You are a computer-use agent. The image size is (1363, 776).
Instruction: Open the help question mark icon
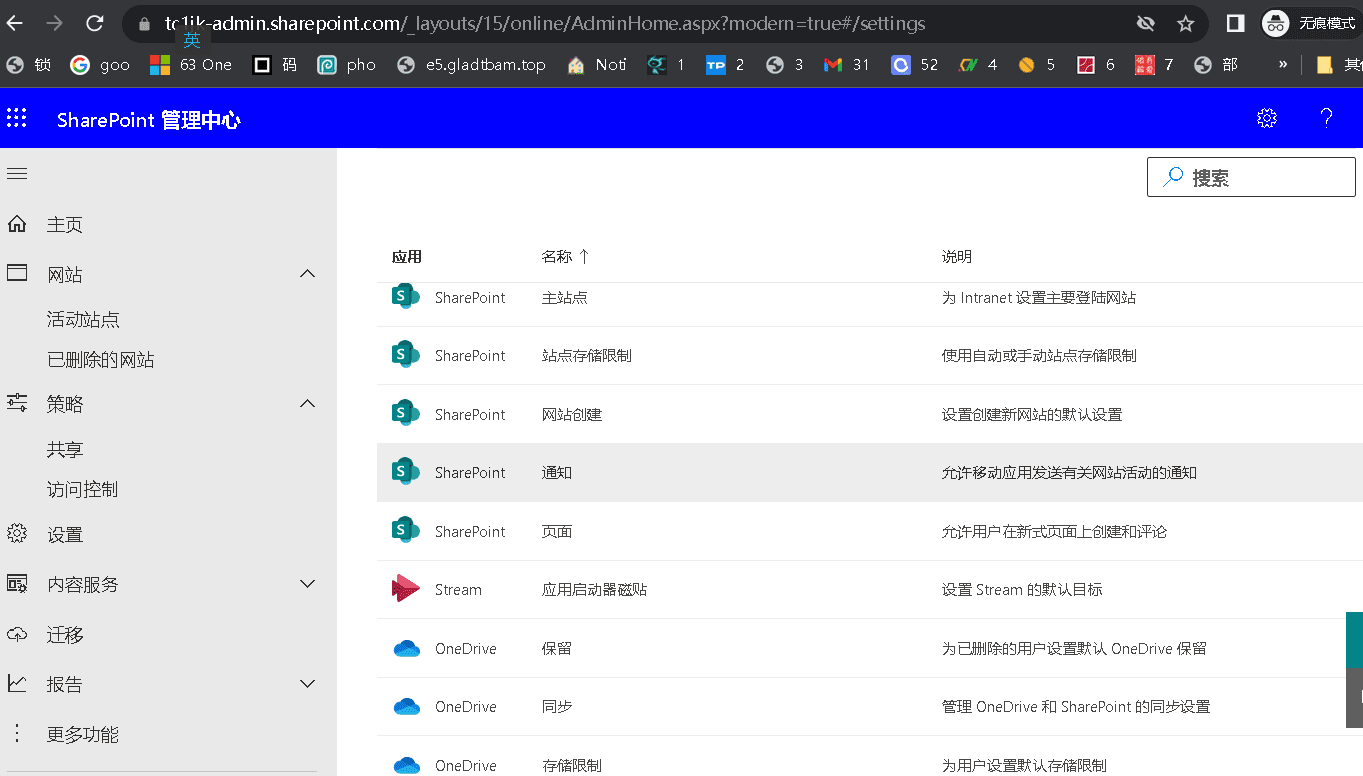tap(1326, 119)
